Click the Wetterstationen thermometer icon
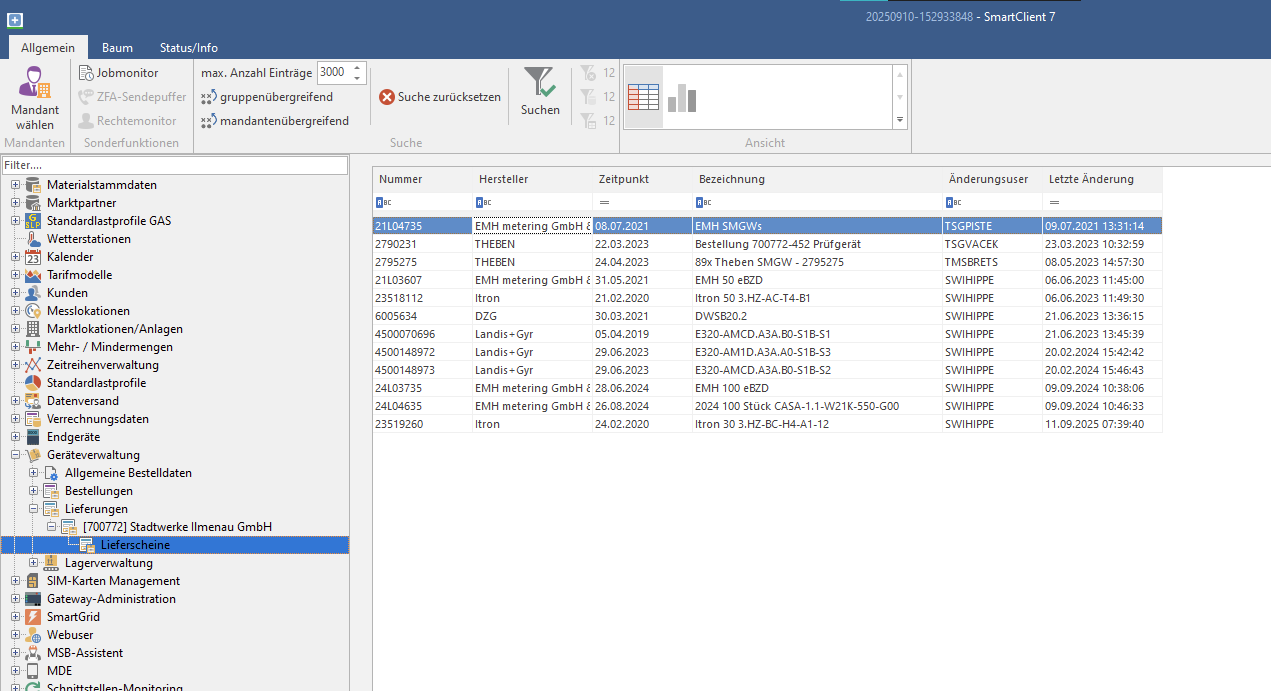The width and height of the screenshot is (1271, 691). pos(33,239)
